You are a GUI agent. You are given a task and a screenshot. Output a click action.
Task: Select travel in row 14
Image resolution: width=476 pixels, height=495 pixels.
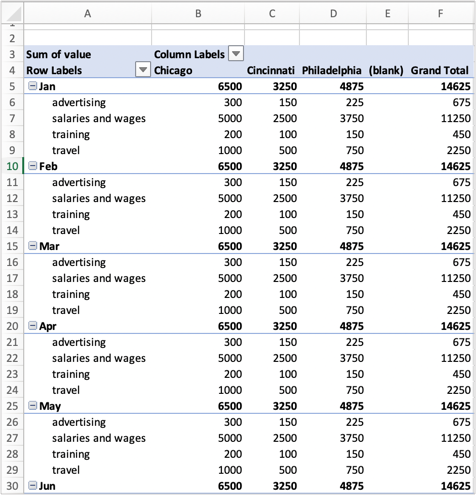66,230
